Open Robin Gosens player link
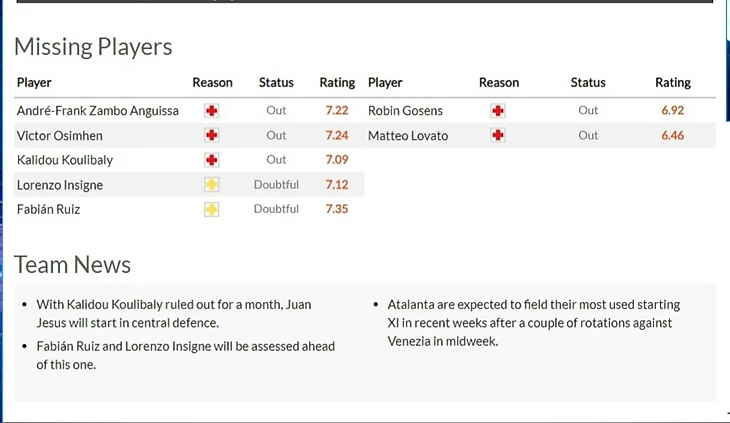Image resolution: width=730 pixels, height=423 pixels. pos(405,111)
